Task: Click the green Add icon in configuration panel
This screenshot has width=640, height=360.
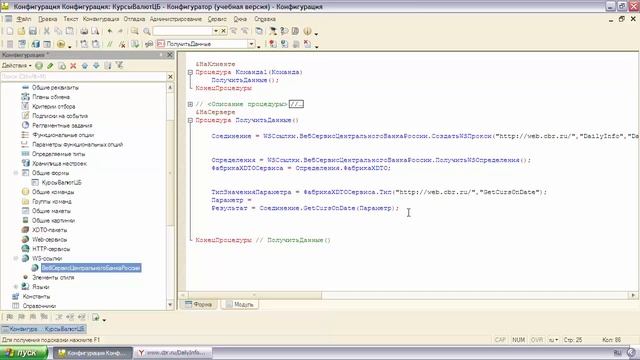Action: coord(39,65)
